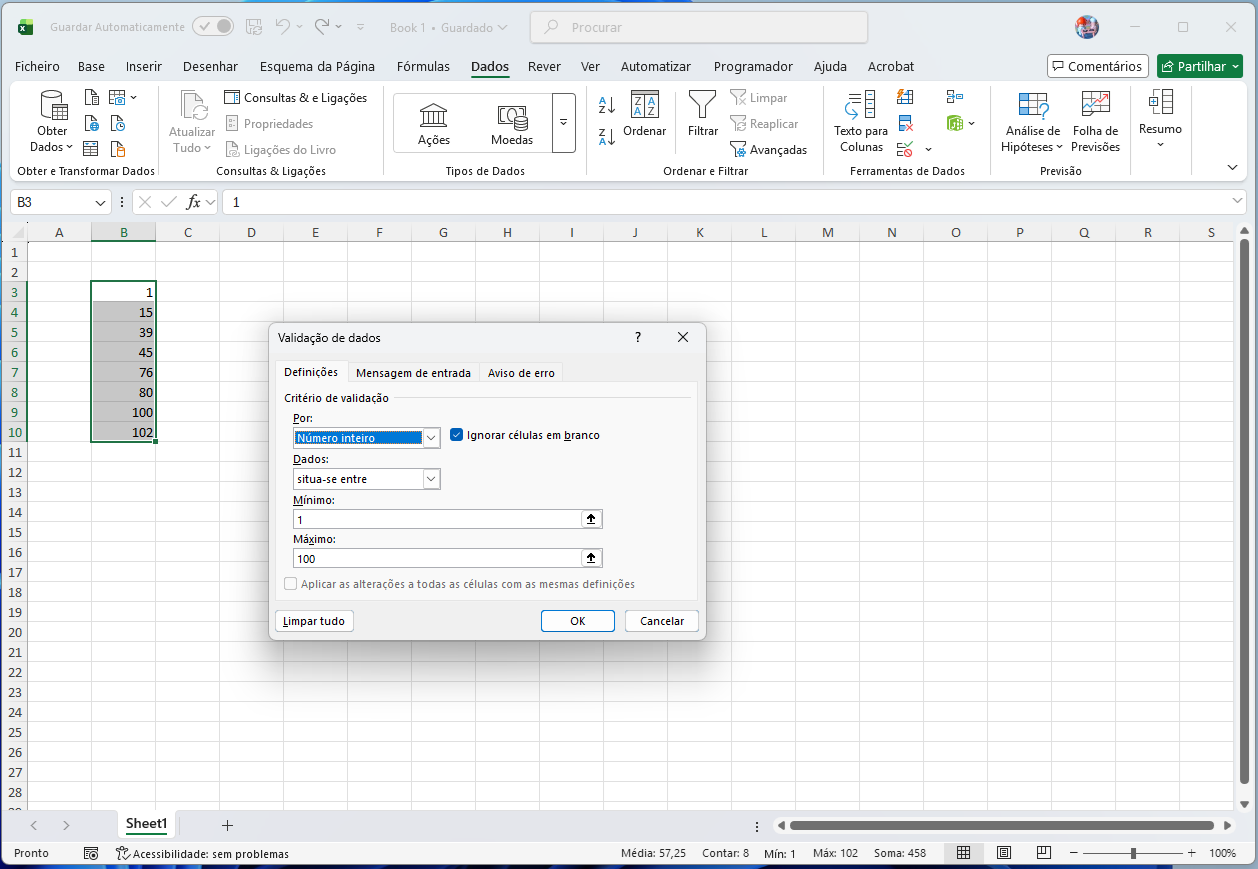Toggle Ignorar células em branco checkbox
1258x869 pixels.
[x=457, y=435]
